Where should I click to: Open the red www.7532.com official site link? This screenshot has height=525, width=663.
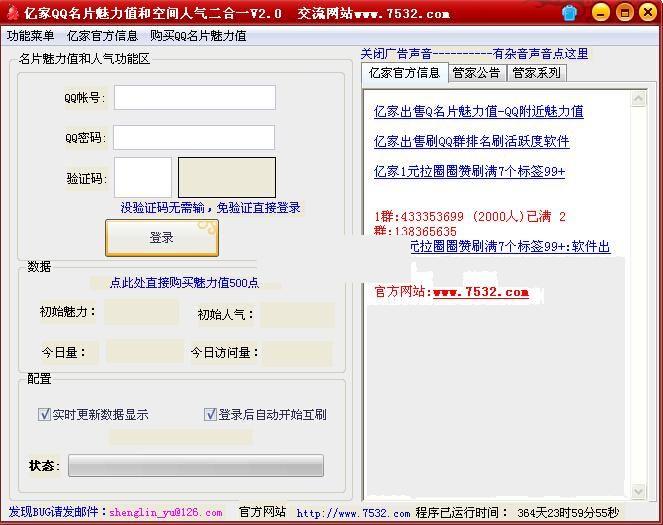coord(481,292)
